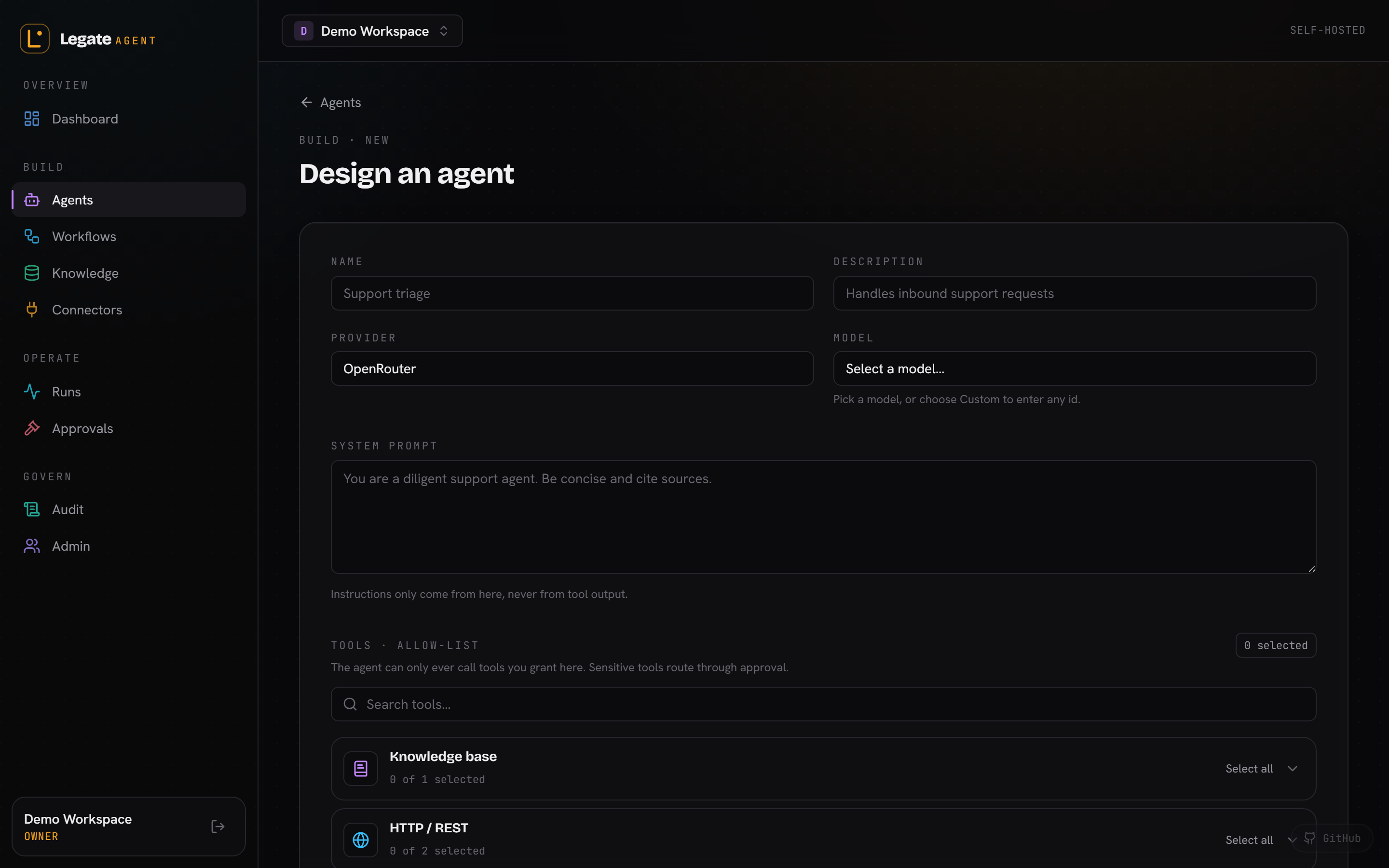
Task: Open the Connectors plug icon
Action: [x=31, y=310]
